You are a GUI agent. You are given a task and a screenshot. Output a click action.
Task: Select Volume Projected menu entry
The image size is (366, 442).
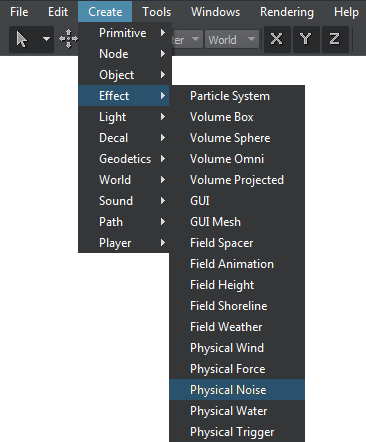pyautogui.click(x=237, y=180)
